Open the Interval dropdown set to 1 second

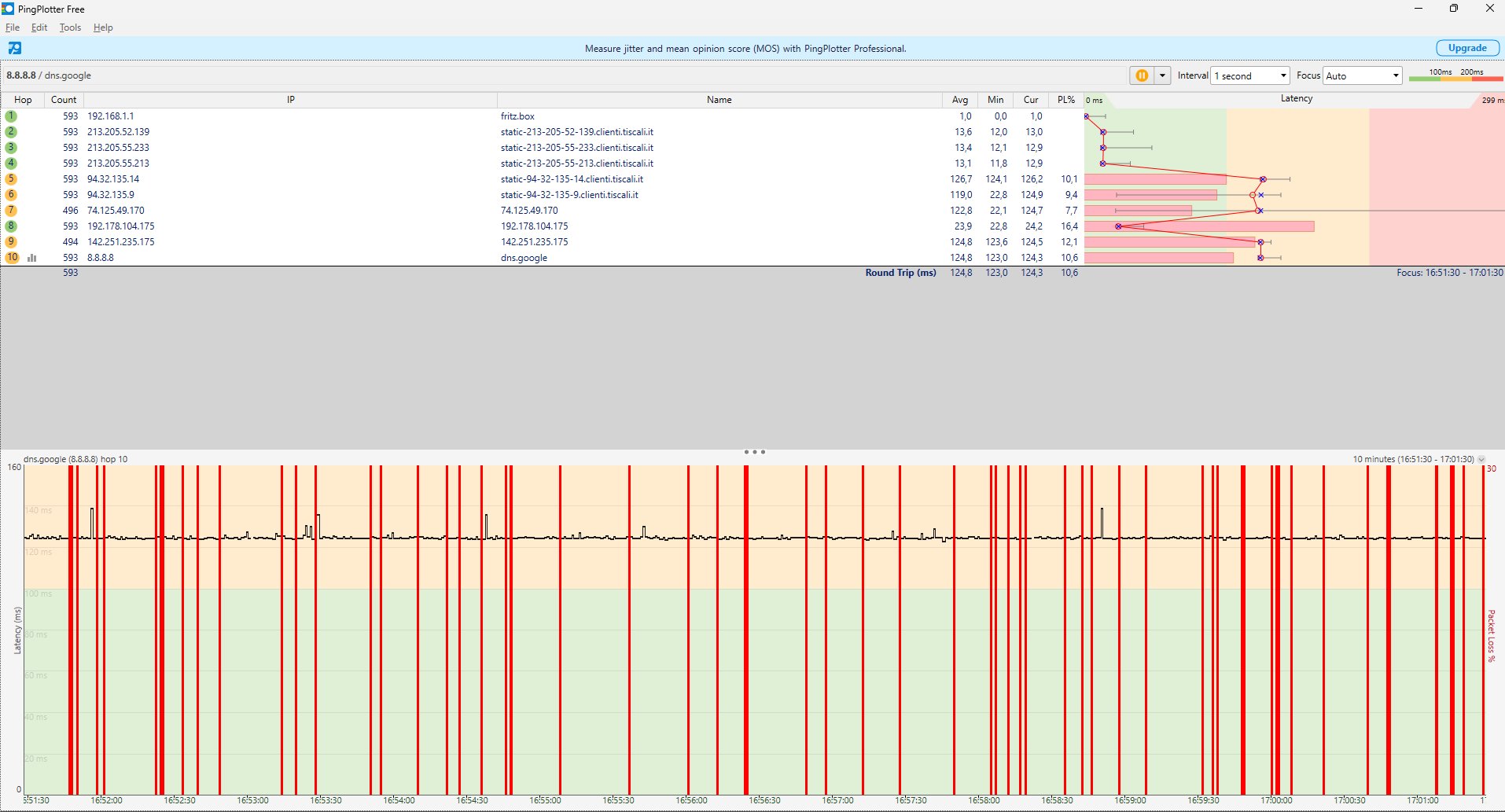pyautogui.click(x=1250, y=75)
